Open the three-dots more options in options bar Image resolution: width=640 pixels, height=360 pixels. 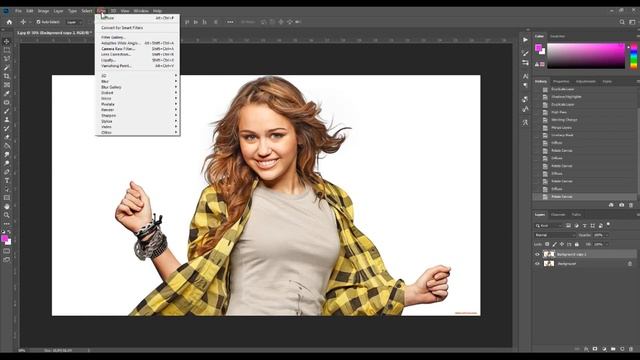230,22
